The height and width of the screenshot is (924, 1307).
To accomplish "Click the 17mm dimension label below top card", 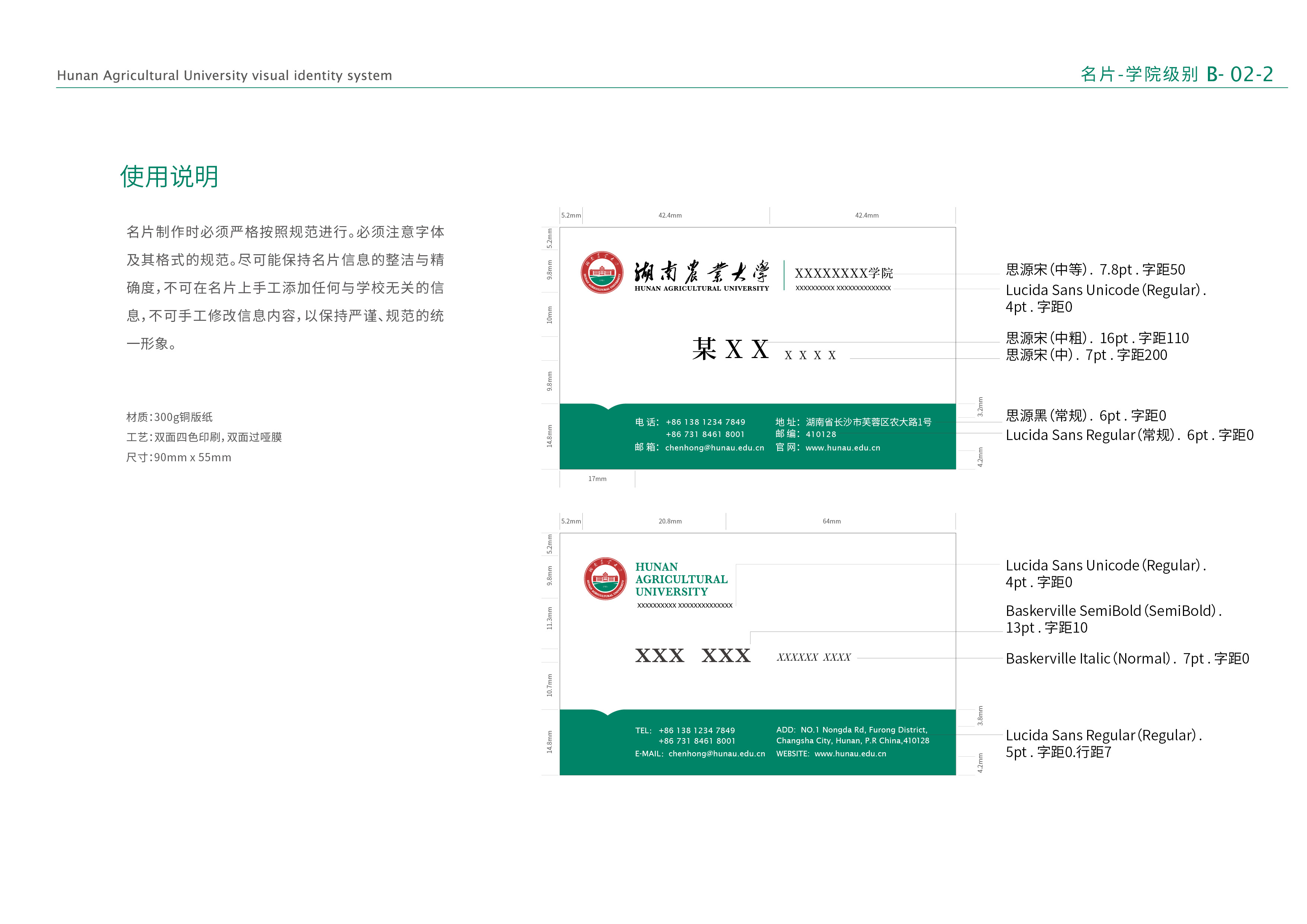I will [597, 479].
